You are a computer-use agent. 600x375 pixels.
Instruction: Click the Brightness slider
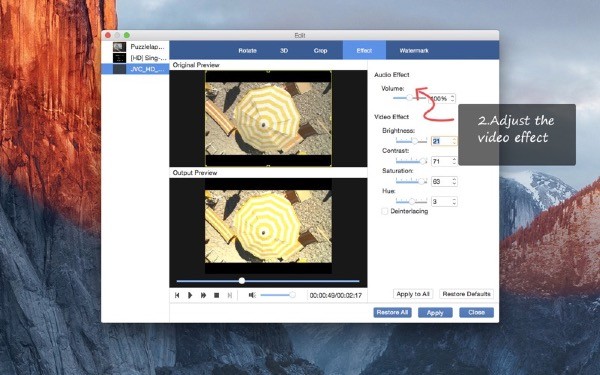pyautogui.click(x=411, y=141)
